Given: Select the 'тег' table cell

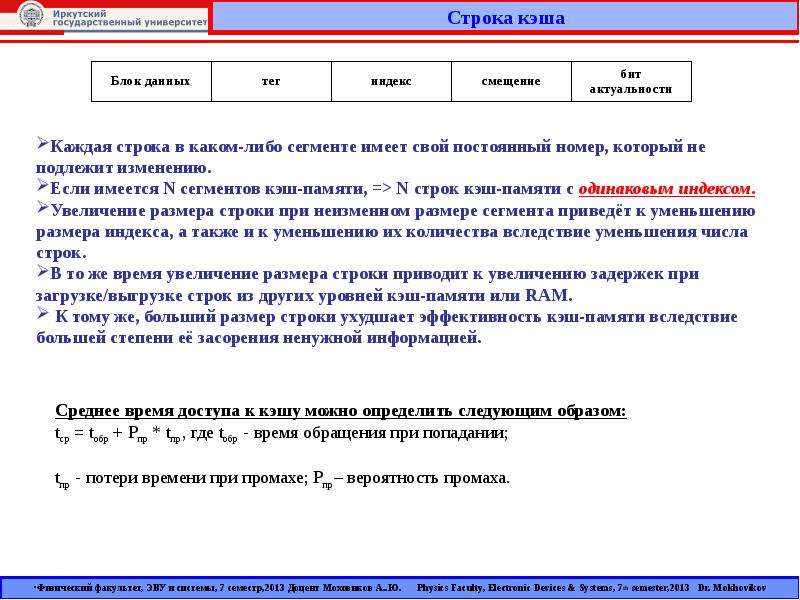Looking at the screenshot, I should coord(271,81).
